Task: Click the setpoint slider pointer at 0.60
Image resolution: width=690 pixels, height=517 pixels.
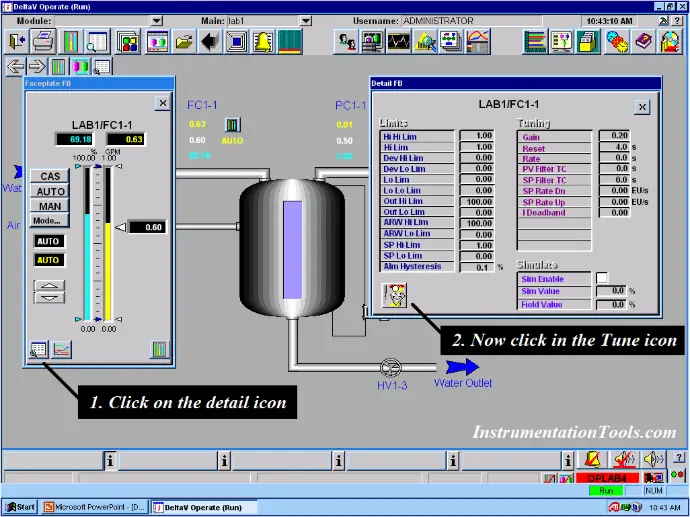Action: tap(121, 227)
